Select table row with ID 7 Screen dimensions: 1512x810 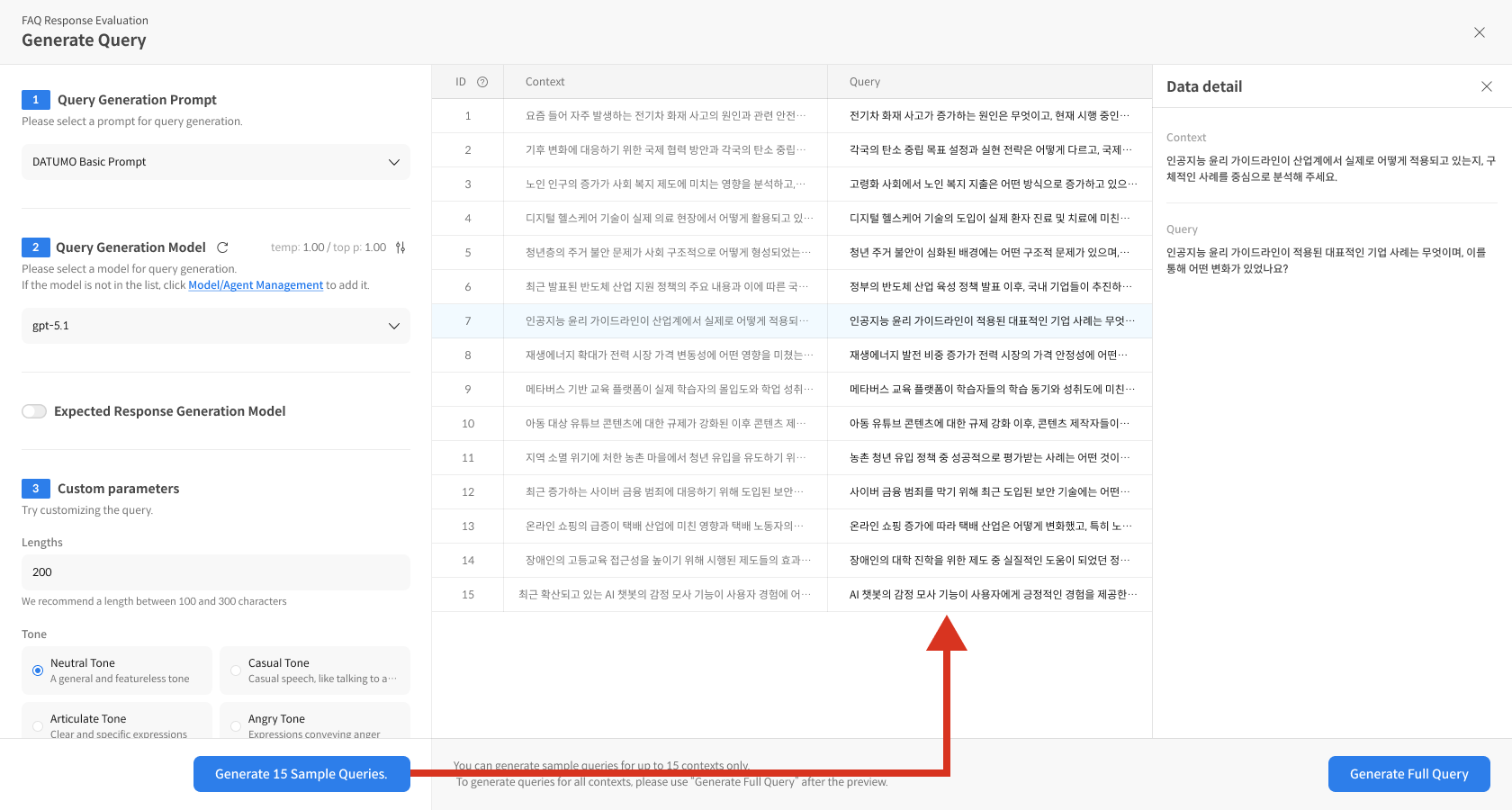click(x=792, y=321)
